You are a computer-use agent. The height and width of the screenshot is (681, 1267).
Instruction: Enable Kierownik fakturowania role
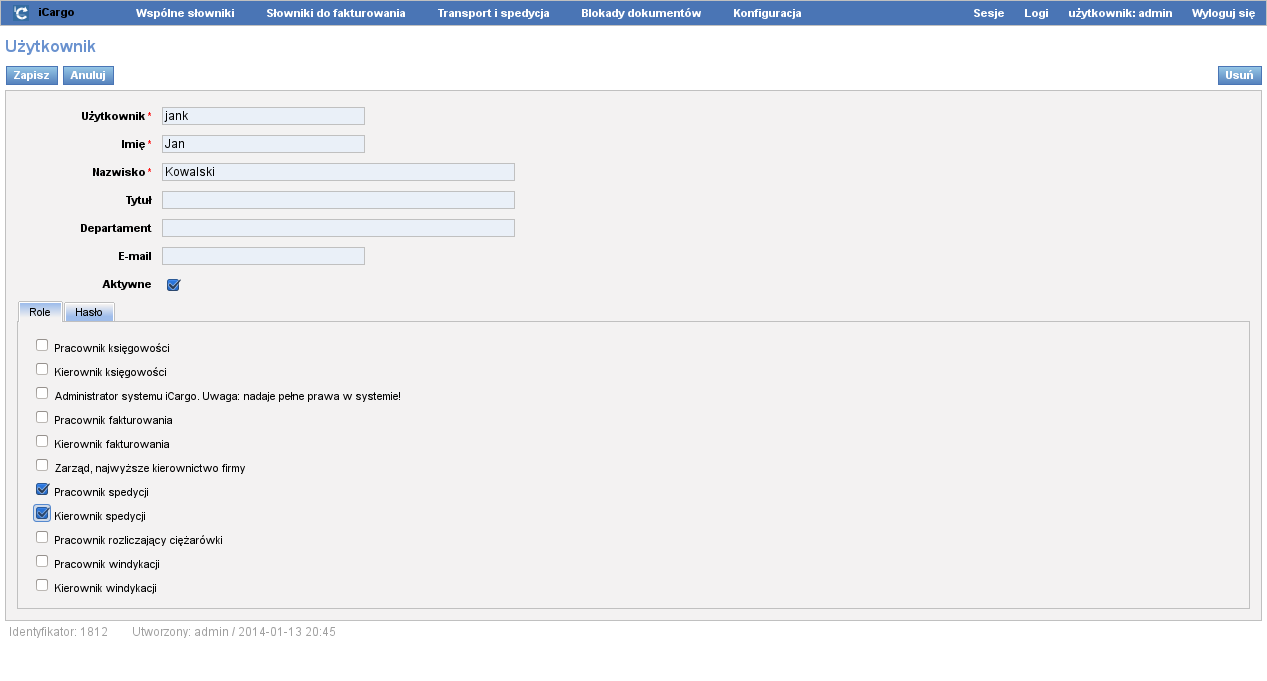click(x=42, y=441)
